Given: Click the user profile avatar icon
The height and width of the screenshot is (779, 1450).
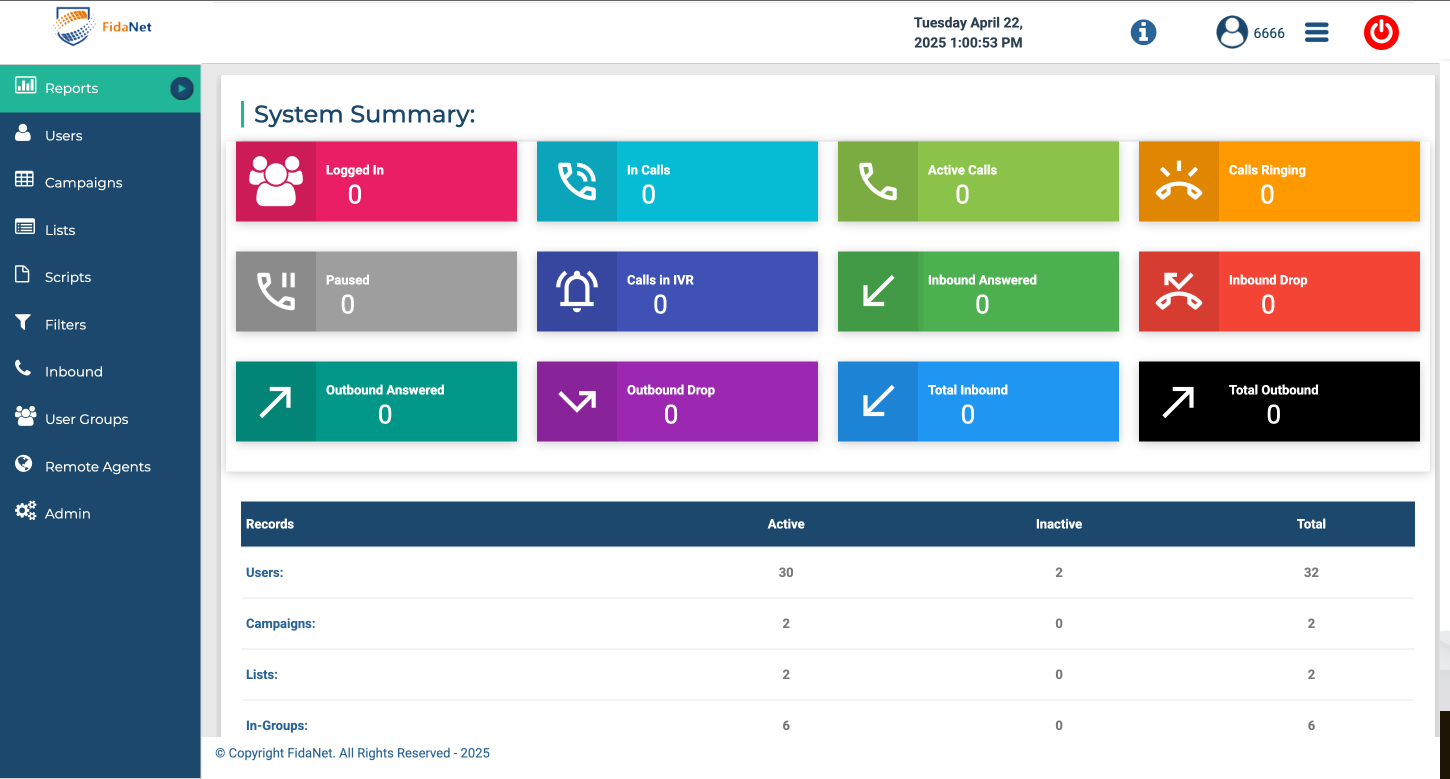Looking at the screenshot, I should [1232, 33].
